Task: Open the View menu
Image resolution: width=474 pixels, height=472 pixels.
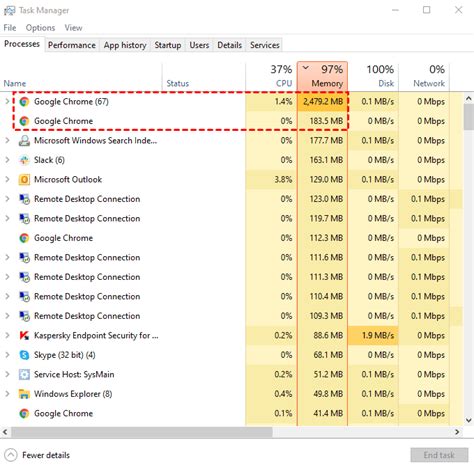Action: point(73,28)
